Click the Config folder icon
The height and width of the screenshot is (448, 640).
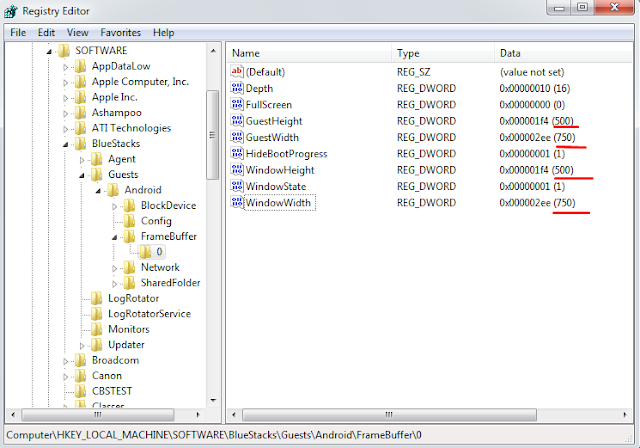pos(129,221)
